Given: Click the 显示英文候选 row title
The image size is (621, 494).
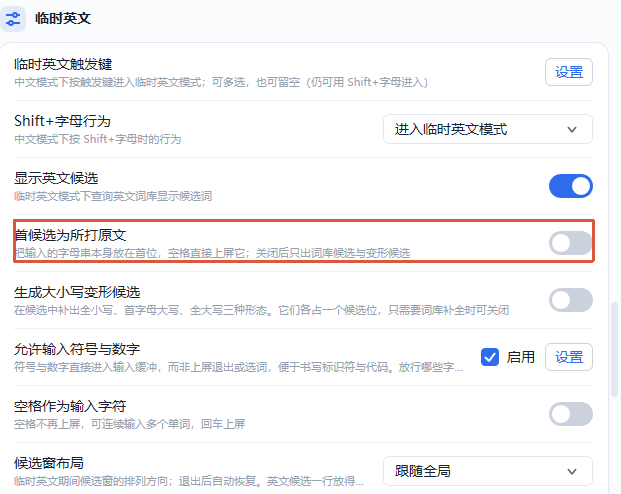Looking at the screenshot, I should tap(56, 178).
